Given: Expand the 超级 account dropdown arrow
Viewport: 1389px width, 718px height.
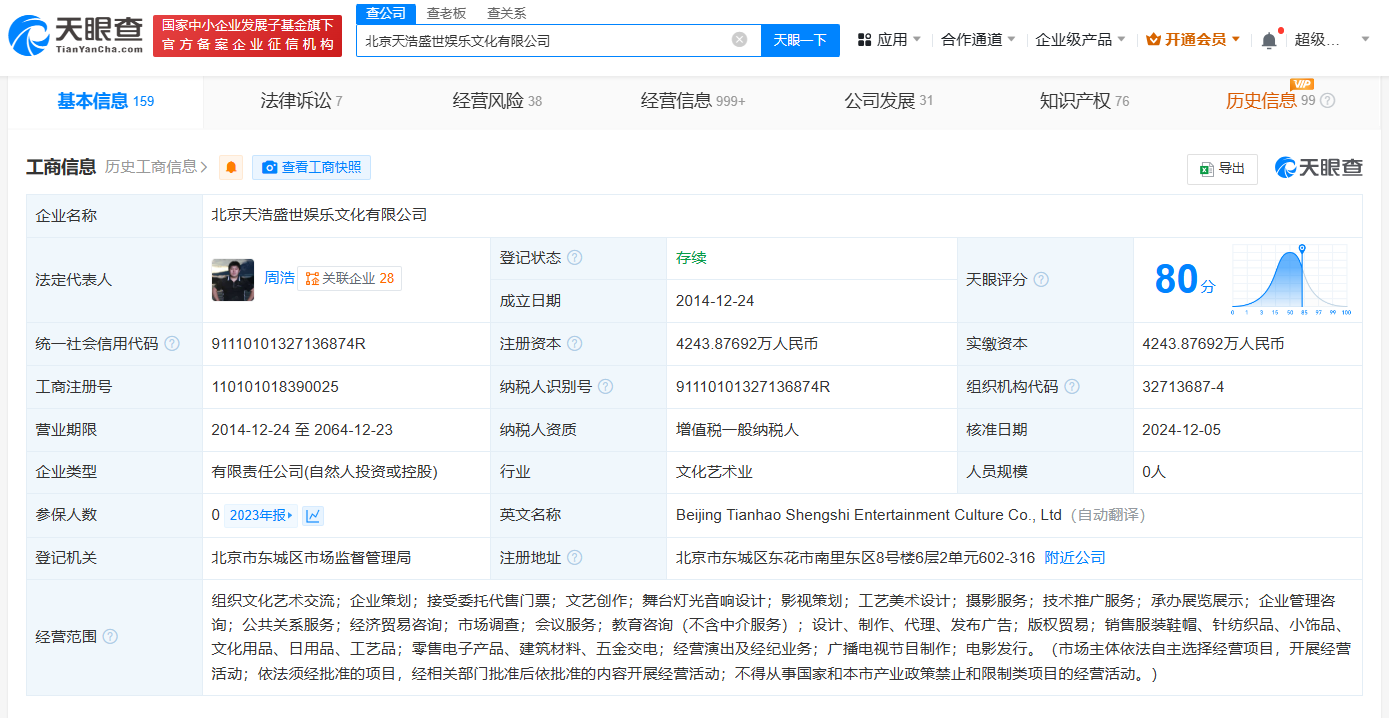Looking at the screenshot, I should [1363, 37].
